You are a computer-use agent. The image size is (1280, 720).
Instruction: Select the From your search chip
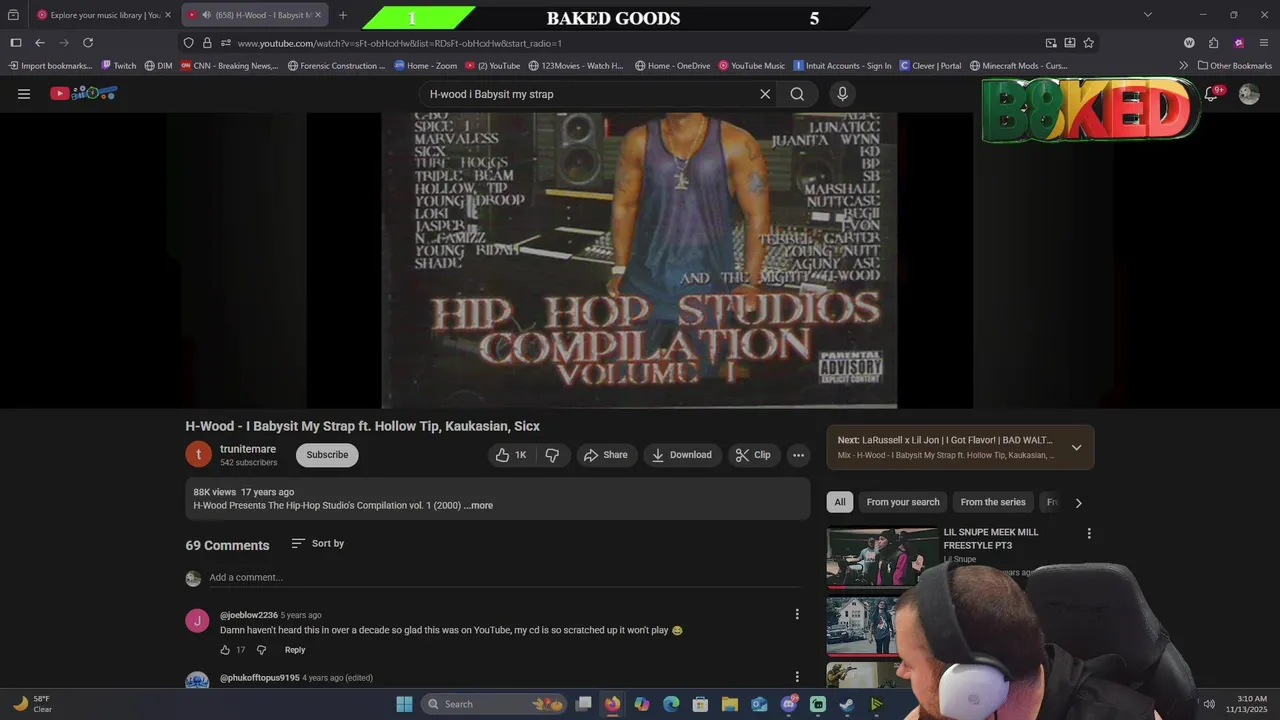coord(903,502)
